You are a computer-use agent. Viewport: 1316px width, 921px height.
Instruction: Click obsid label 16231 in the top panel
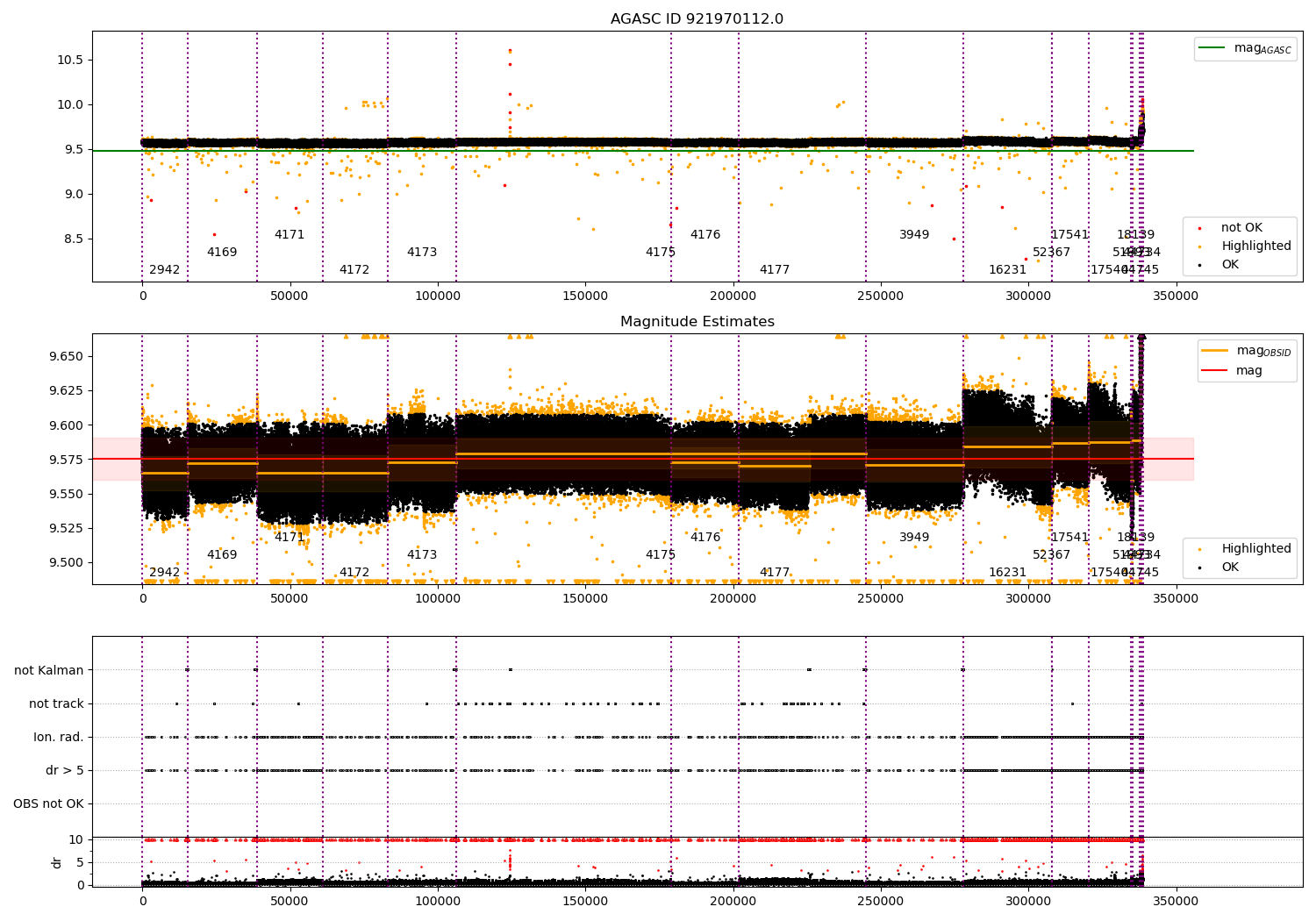[1007, 270]
